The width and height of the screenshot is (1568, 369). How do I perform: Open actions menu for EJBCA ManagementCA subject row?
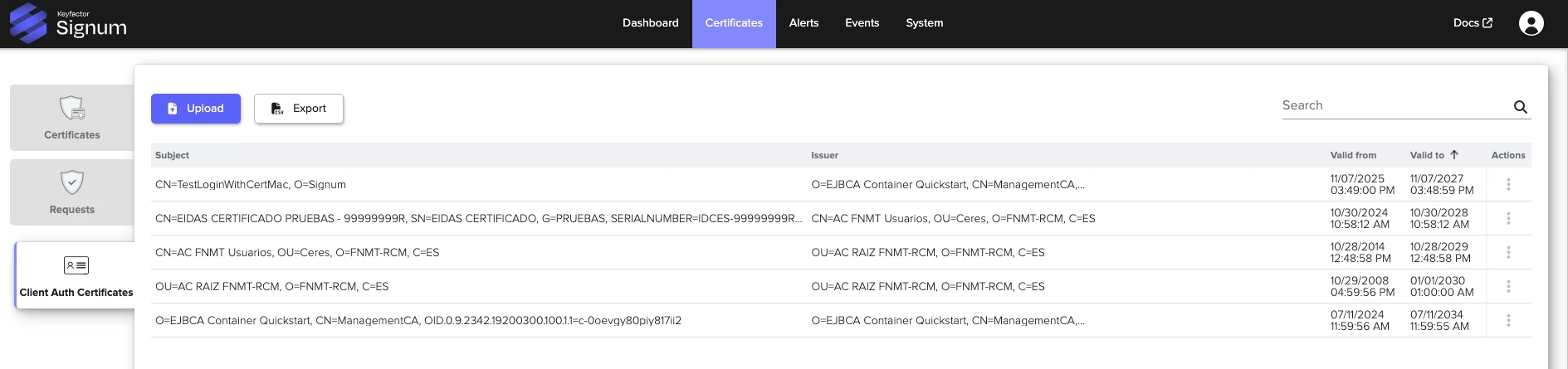pos(1508,321)
